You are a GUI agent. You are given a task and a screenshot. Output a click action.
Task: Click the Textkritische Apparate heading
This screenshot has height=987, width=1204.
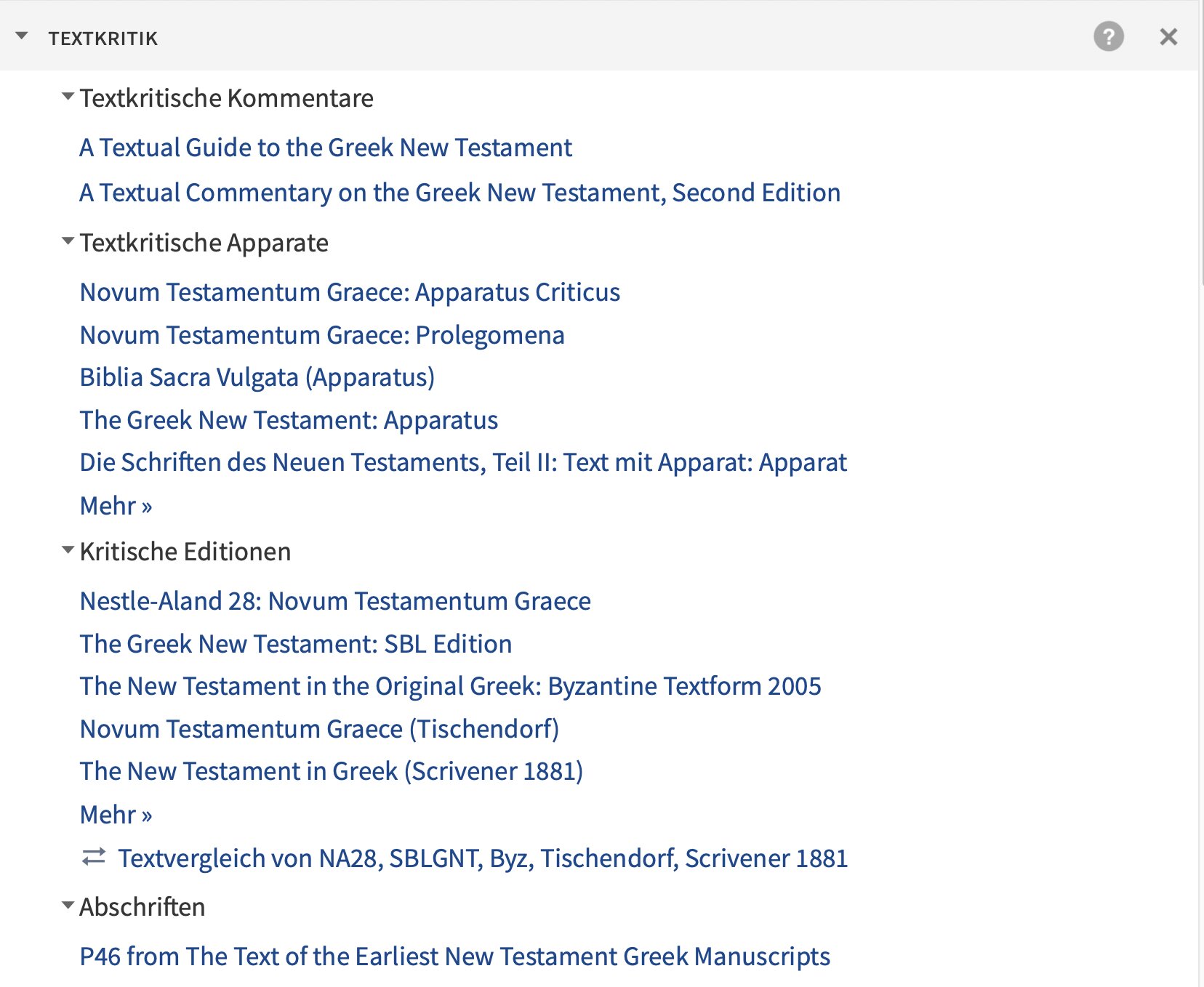click(204, 243)
